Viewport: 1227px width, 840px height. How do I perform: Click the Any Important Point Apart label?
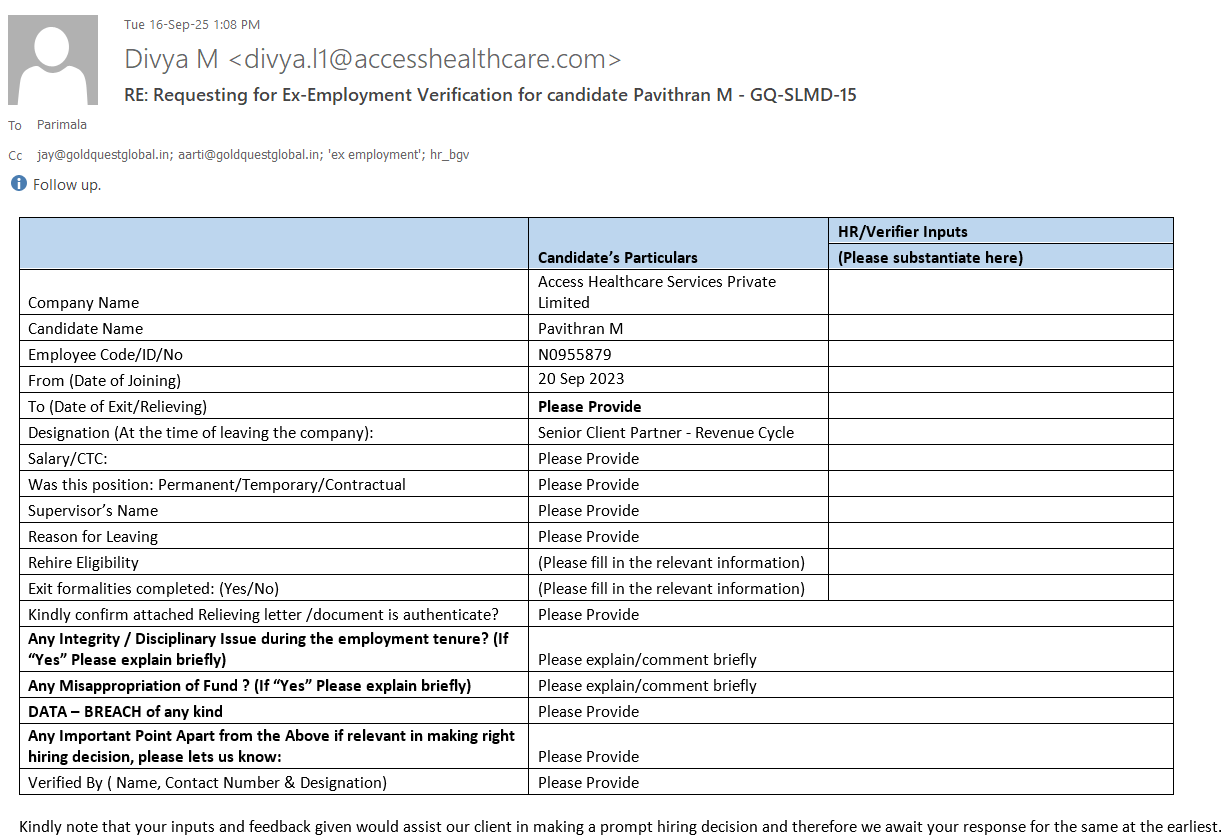[x=271, y=745]
